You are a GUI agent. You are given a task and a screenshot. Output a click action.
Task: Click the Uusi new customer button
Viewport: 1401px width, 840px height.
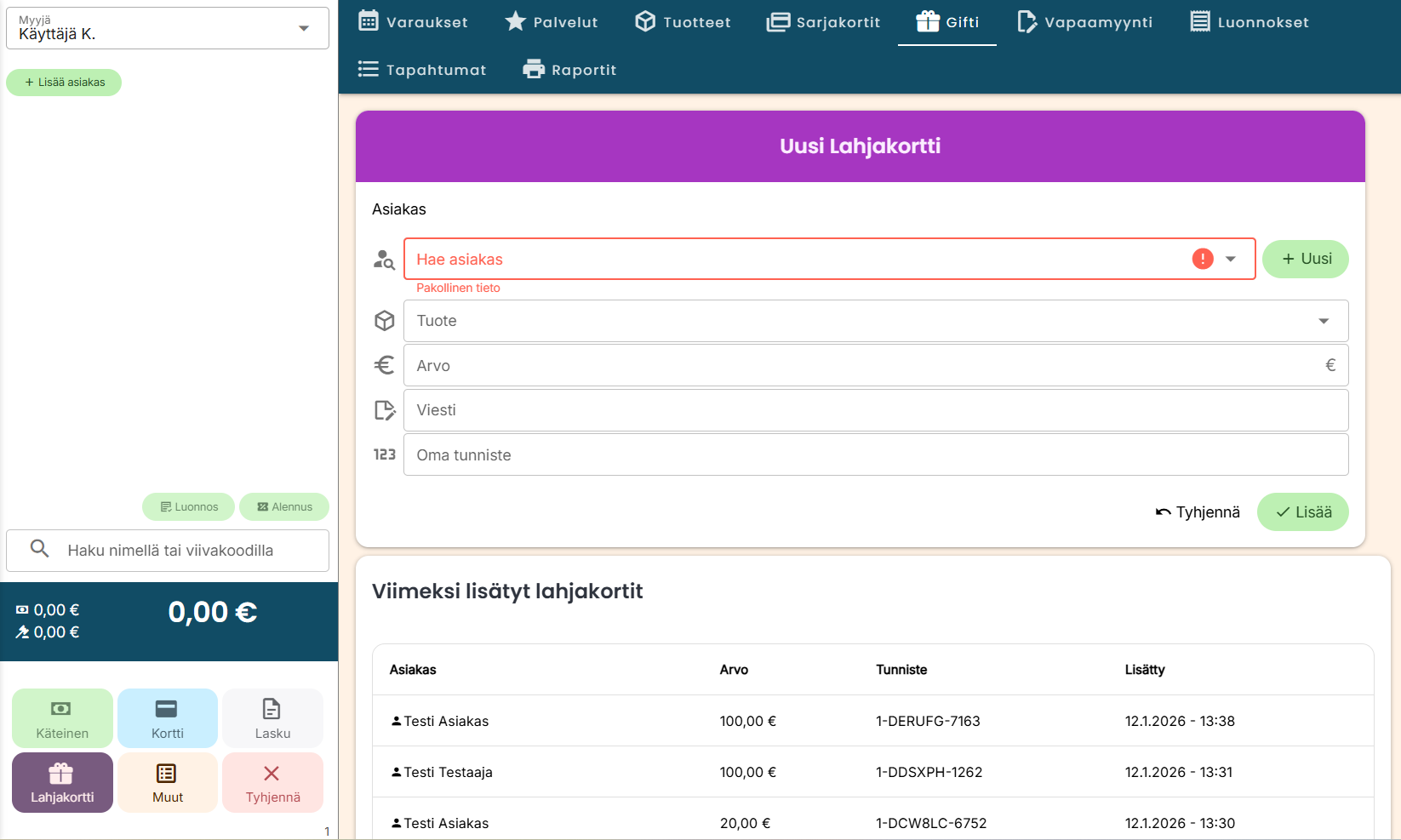1305,259
